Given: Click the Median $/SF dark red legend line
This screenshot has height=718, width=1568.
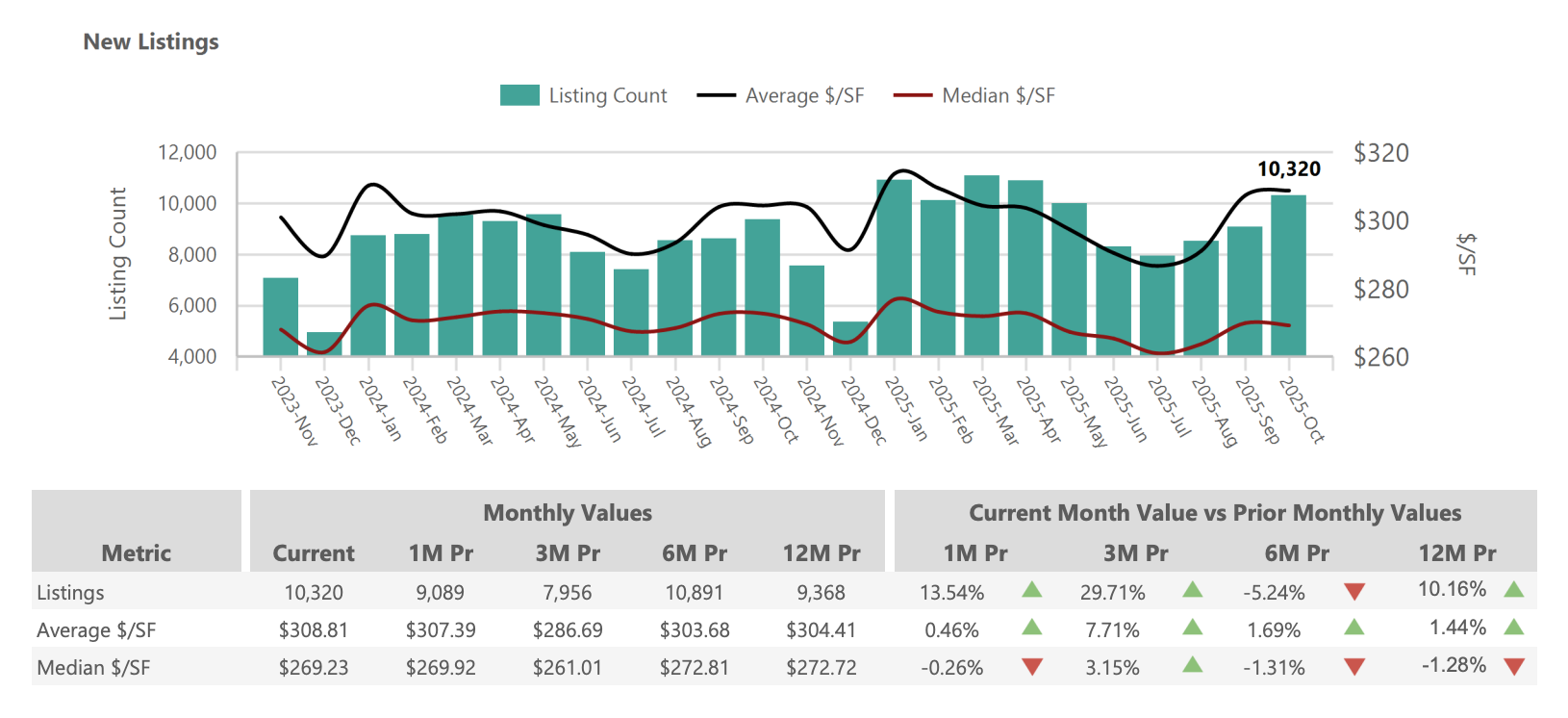Looking at the screenshot, I should tap(912, 95).
